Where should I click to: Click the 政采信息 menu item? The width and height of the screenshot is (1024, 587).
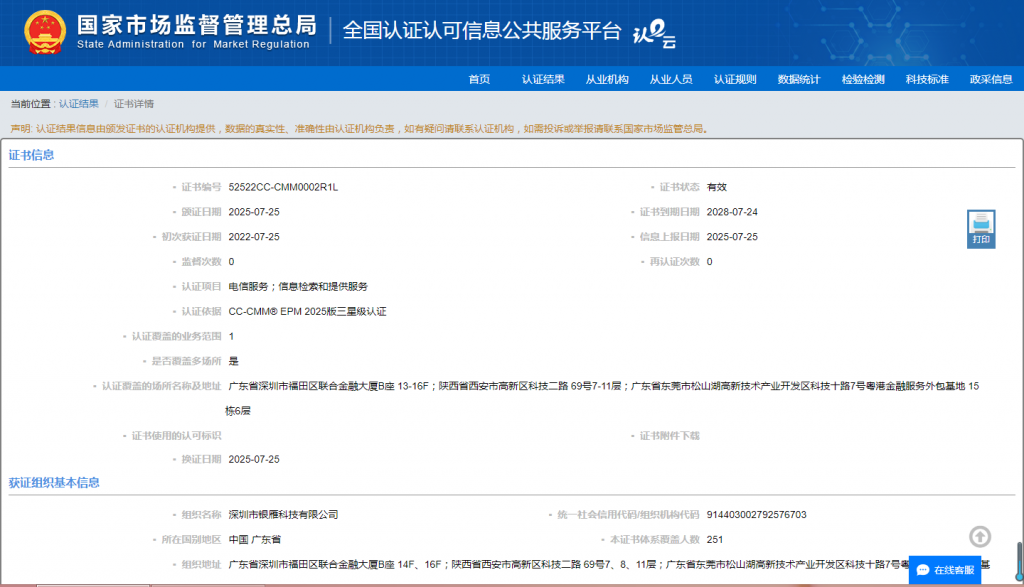[x=990, y=80]
